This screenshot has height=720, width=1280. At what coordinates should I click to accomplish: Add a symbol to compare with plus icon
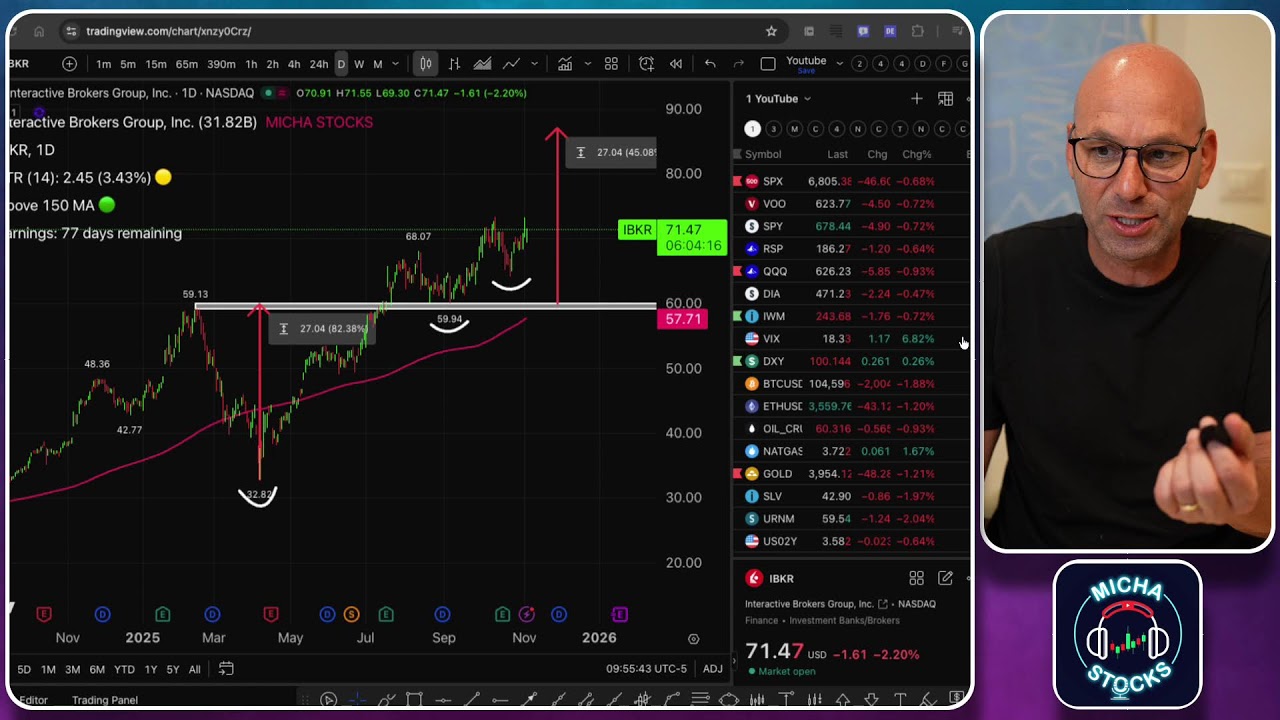[69, 64]
